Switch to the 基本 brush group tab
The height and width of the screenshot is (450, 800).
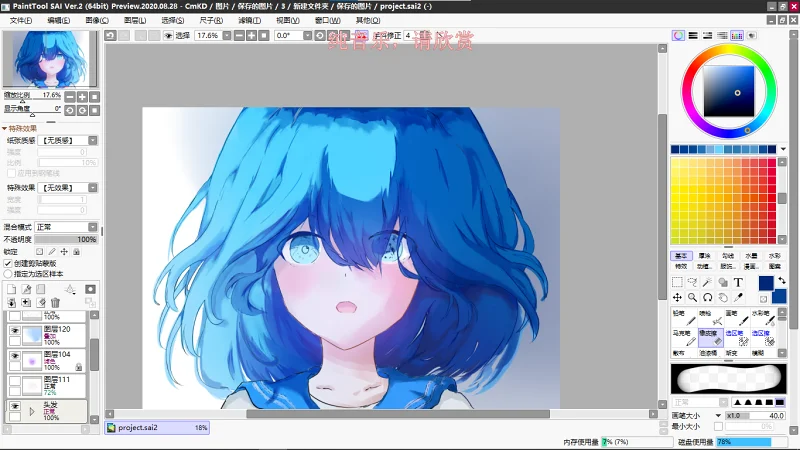tap(681, 256)
